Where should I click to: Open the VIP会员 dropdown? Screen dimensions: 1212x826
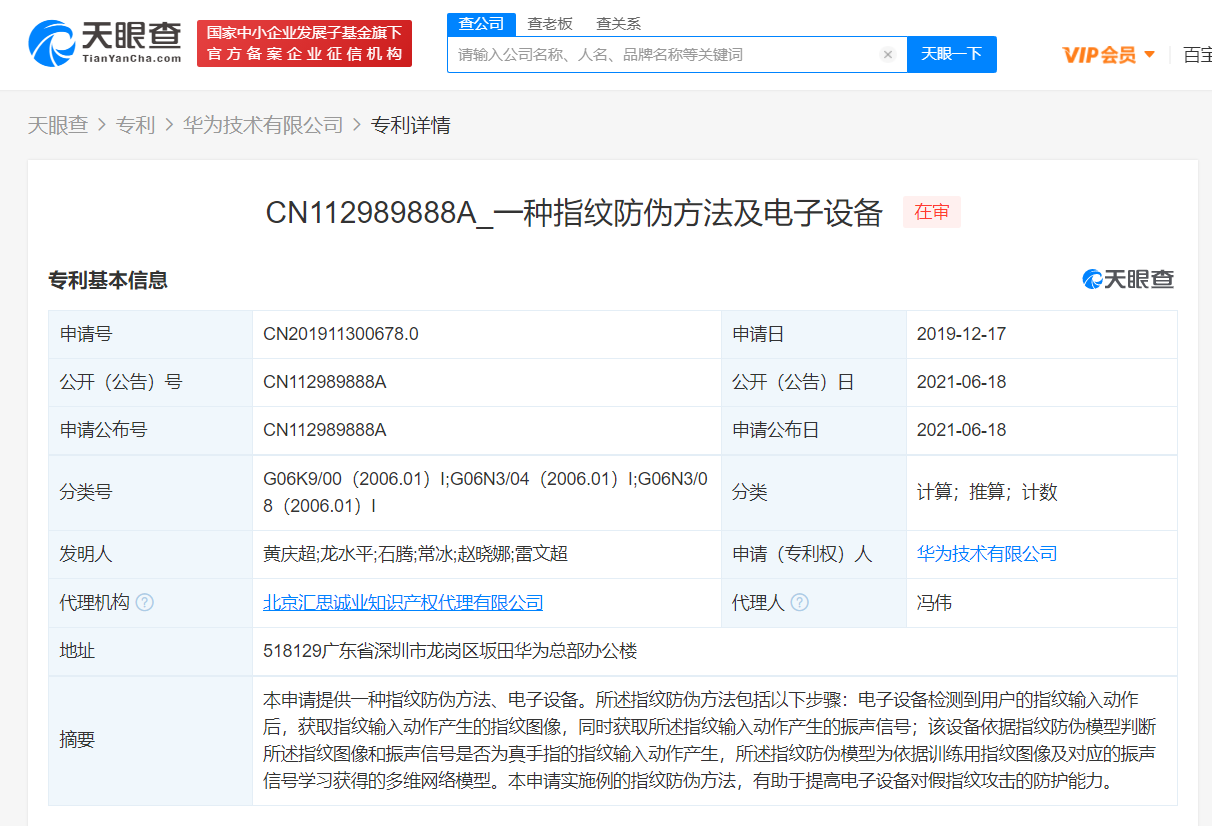[x=1109, y=55]
